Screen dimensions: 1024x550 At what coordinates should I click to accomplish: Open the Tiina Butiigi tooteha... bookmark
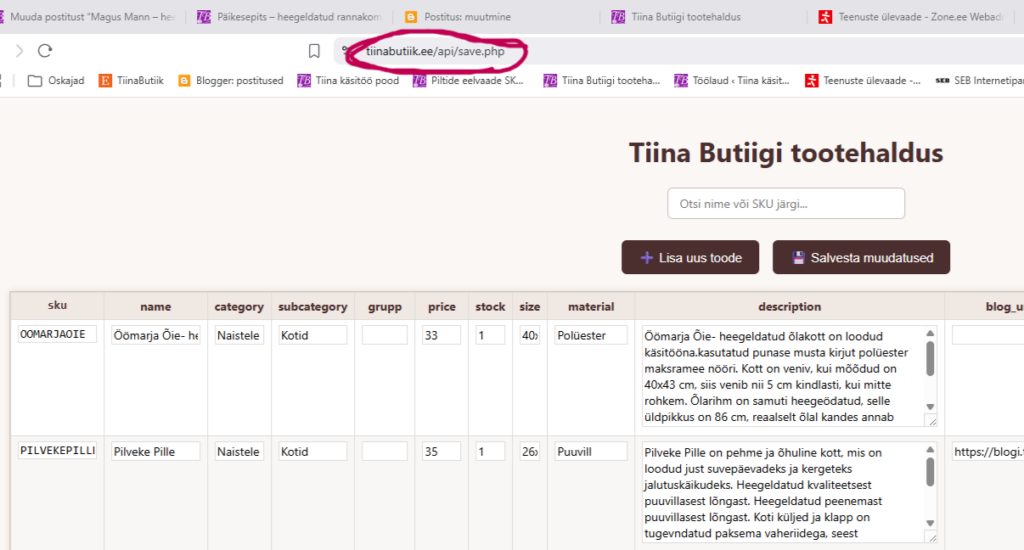(602, 80)
